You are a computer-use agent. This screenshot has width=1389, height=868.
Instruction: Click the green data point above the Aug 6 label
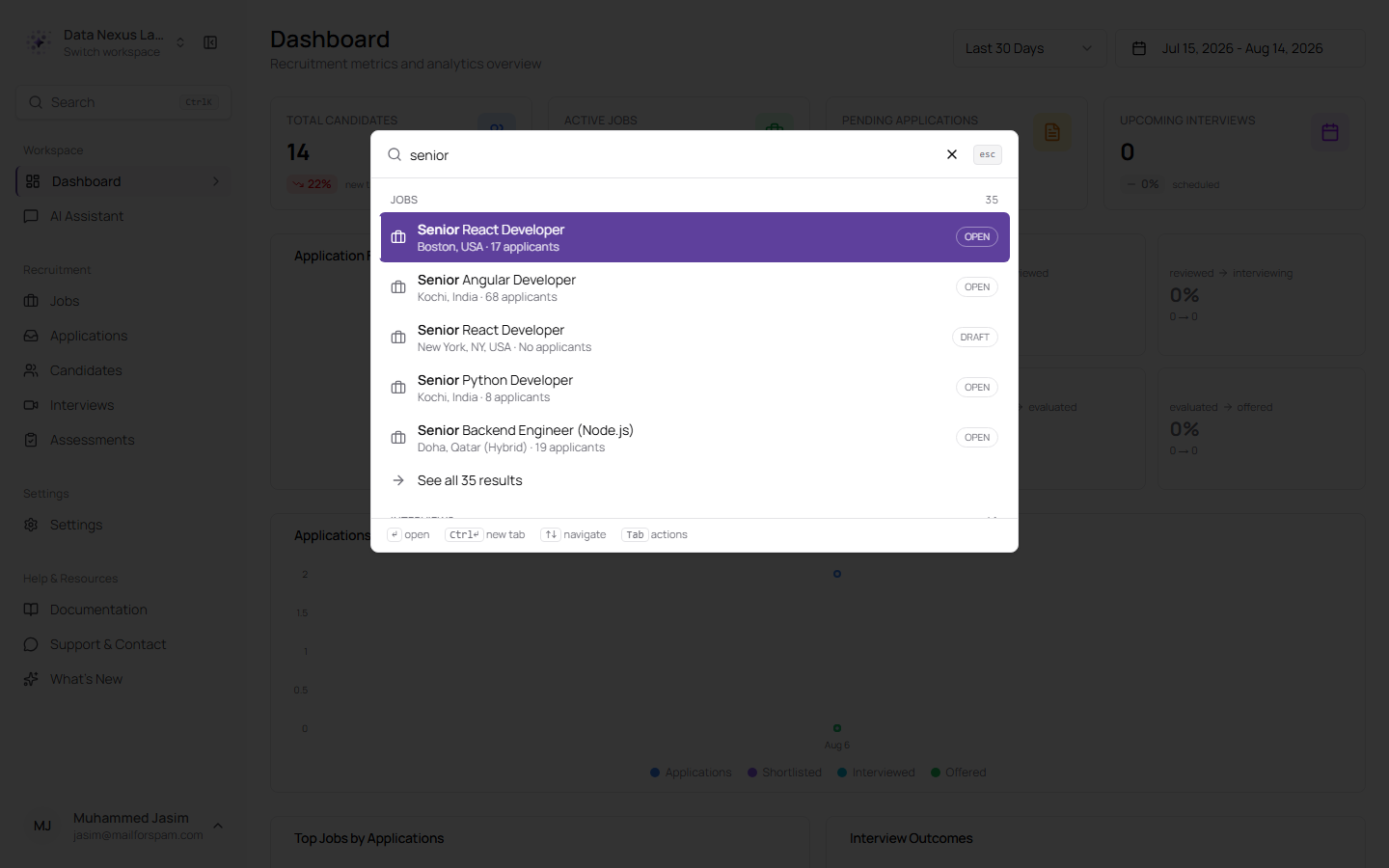pos(837,728)
